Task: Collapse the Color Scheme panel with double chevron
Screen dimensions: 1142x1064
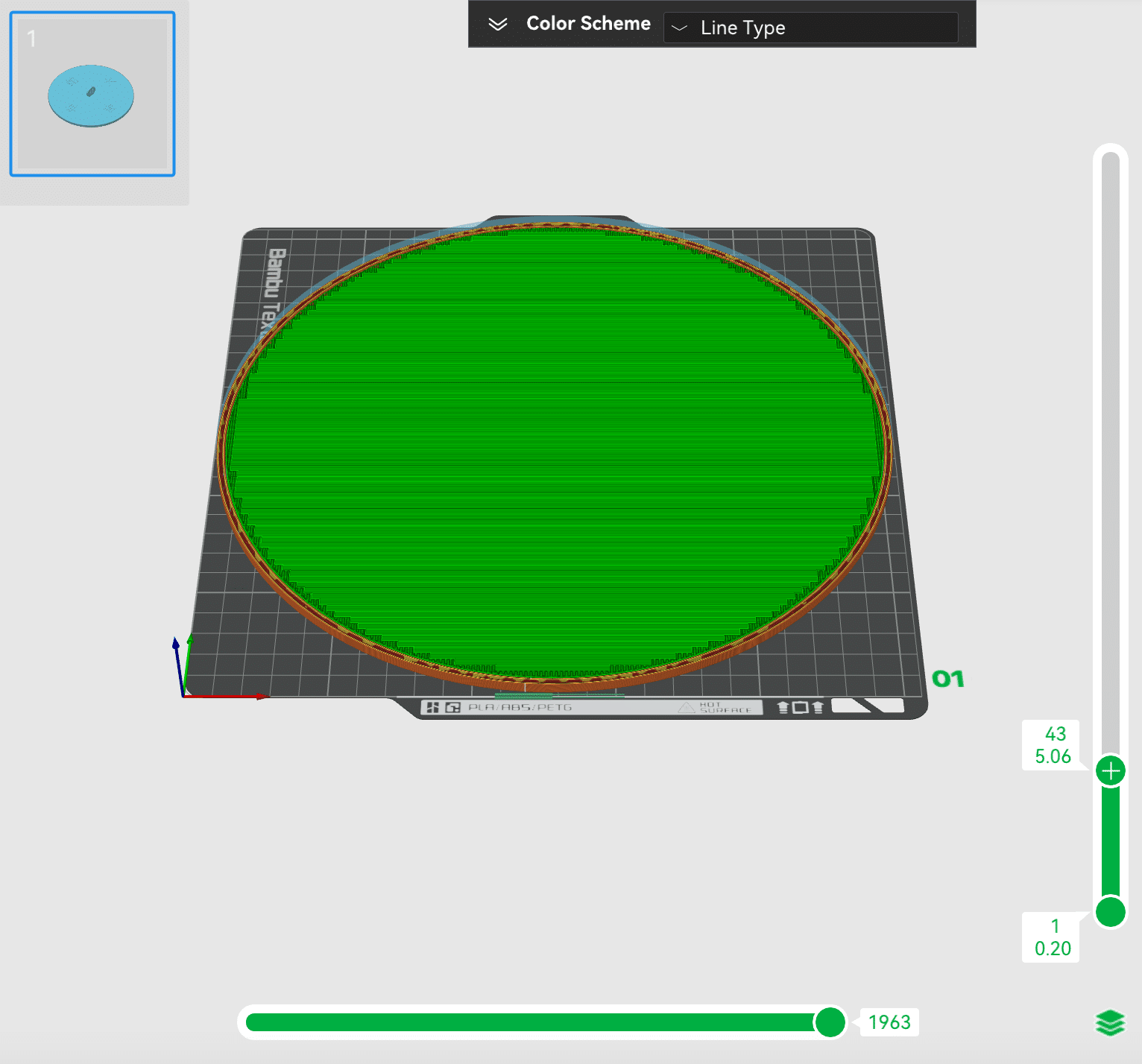Action: [497, 25]
